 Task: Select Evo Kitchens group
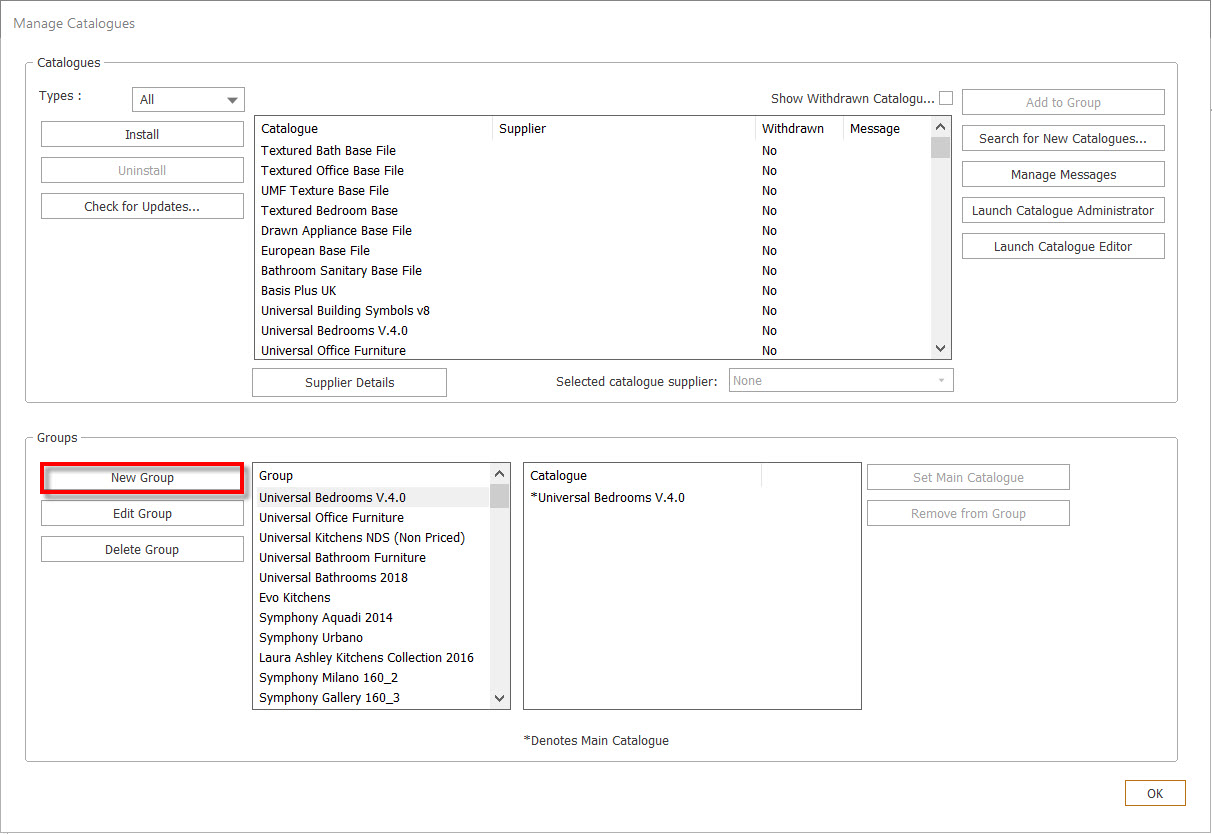[294, 598]
